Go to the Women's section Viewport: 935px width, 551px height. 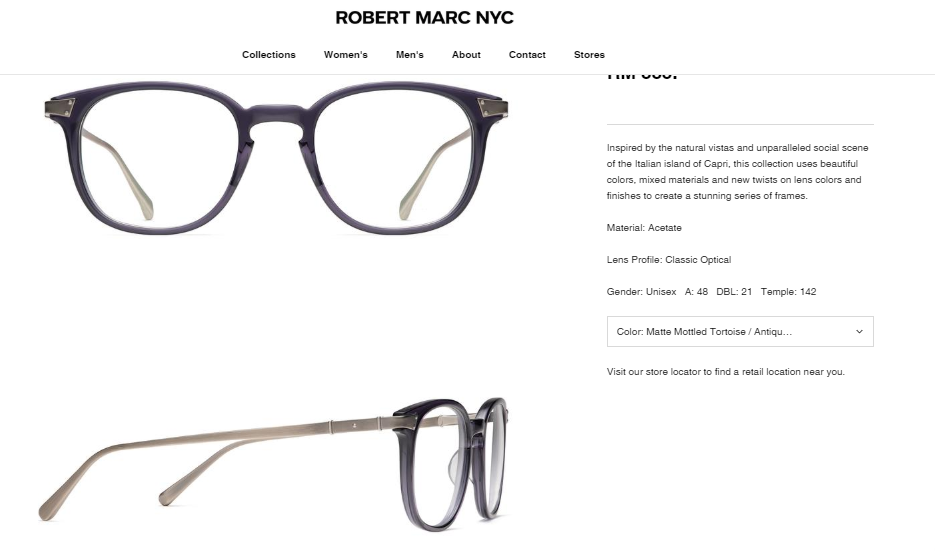coord(345,55)
